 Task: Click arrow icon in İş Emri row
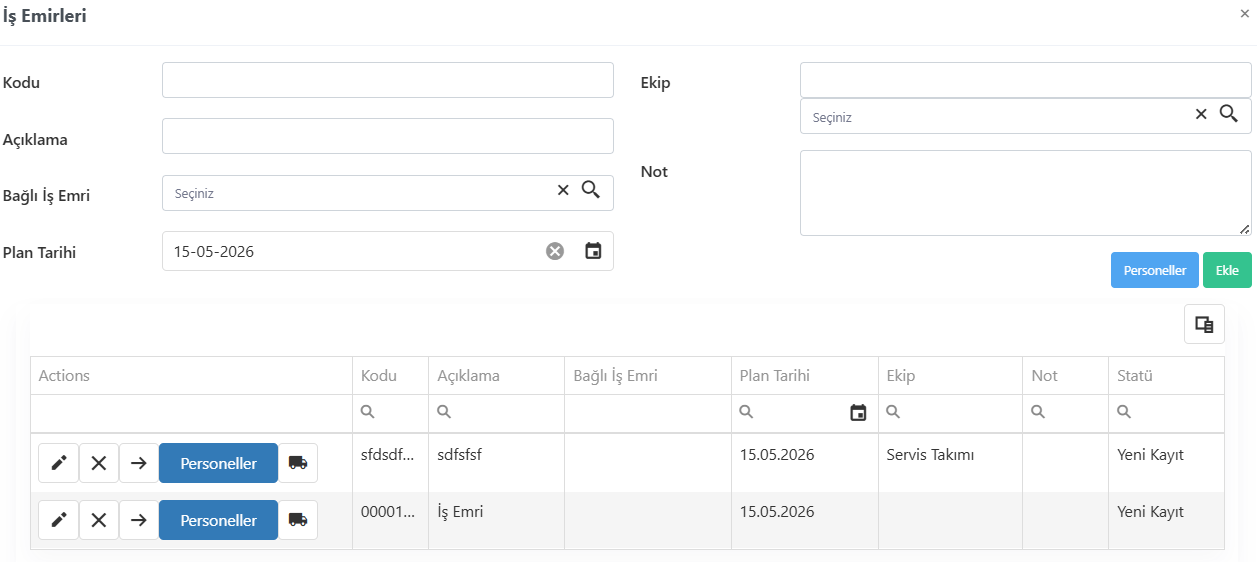click(138, 520)
